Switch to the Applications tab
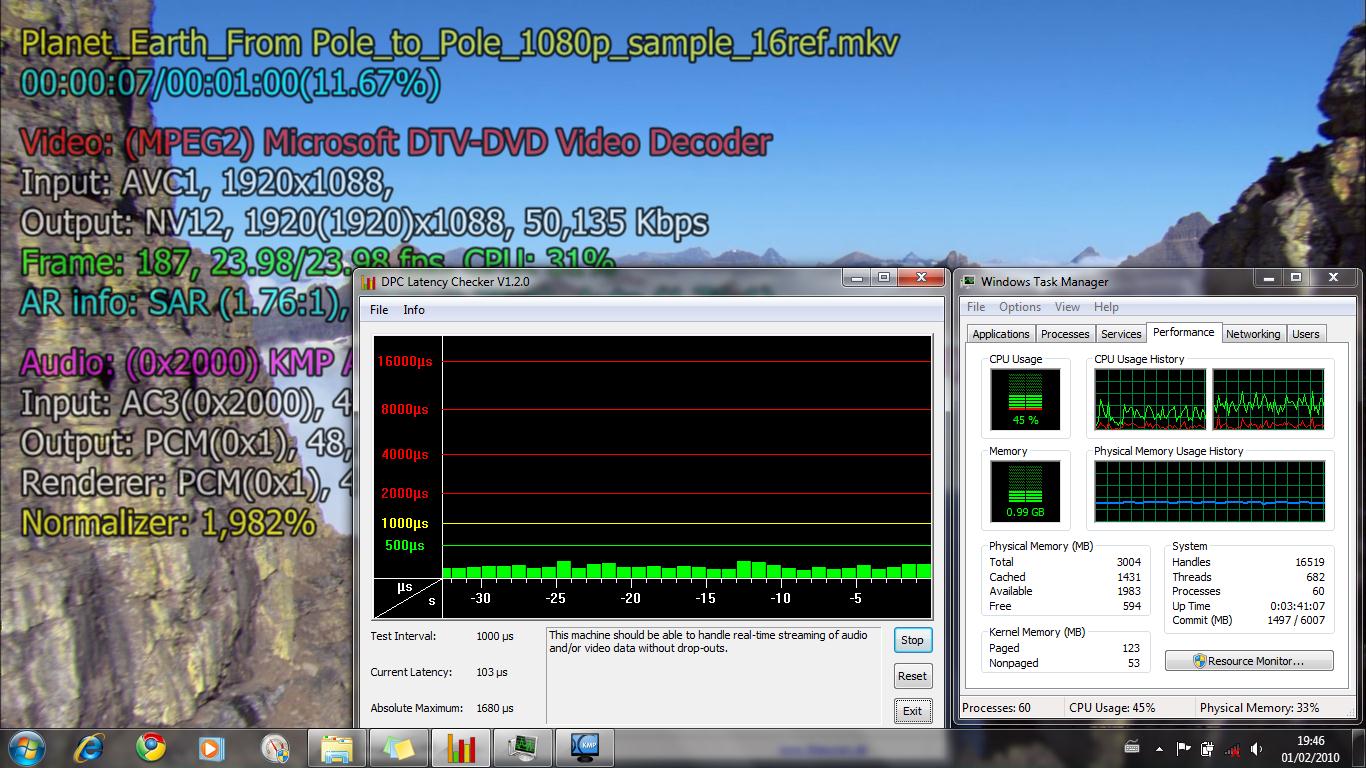Viewport: 1366px width, 768px height. pos(1001,334)
